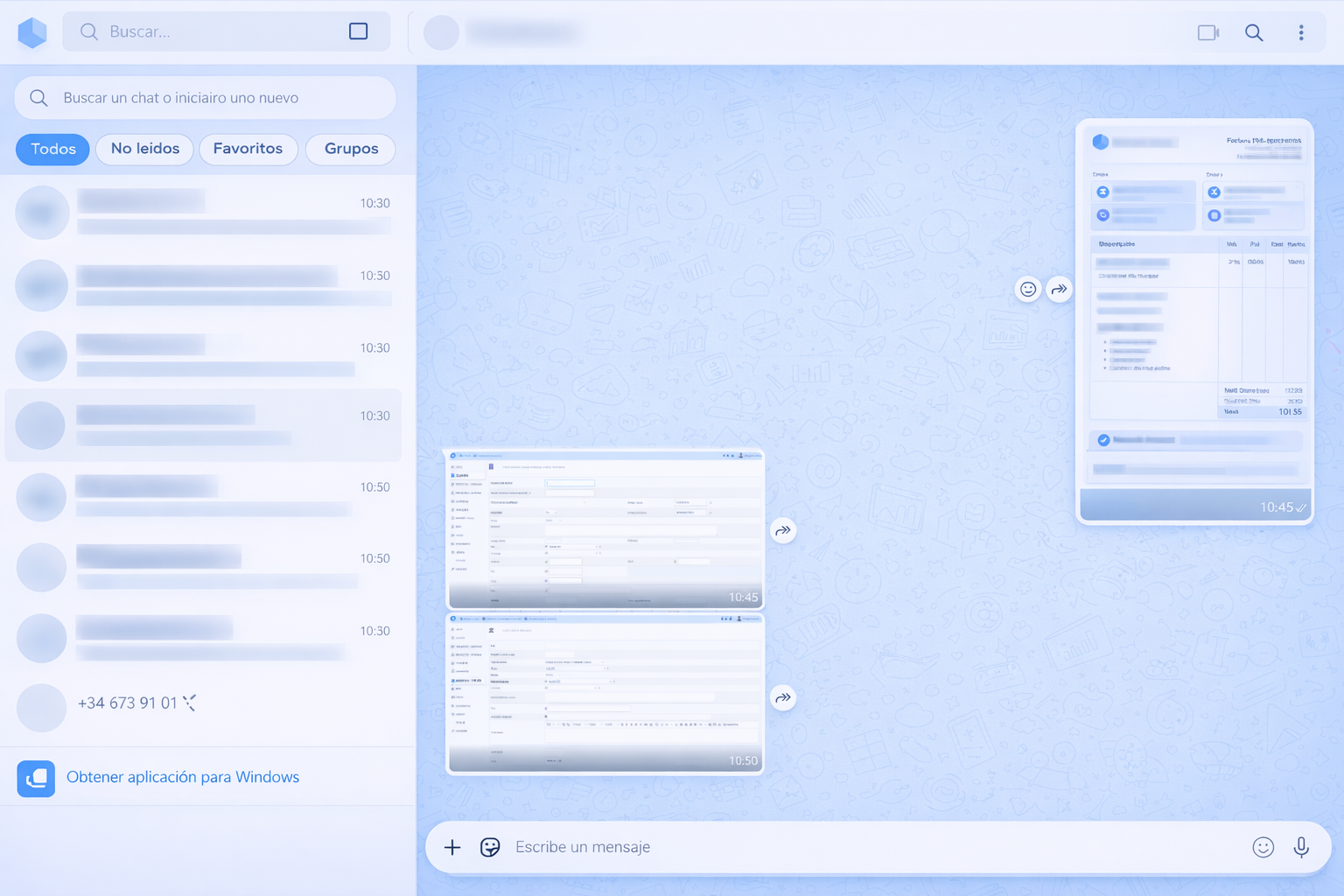The width and height of the screenshot is (1344, 896).
Task: Click the microphone to record voice message
Action: 1301,847
